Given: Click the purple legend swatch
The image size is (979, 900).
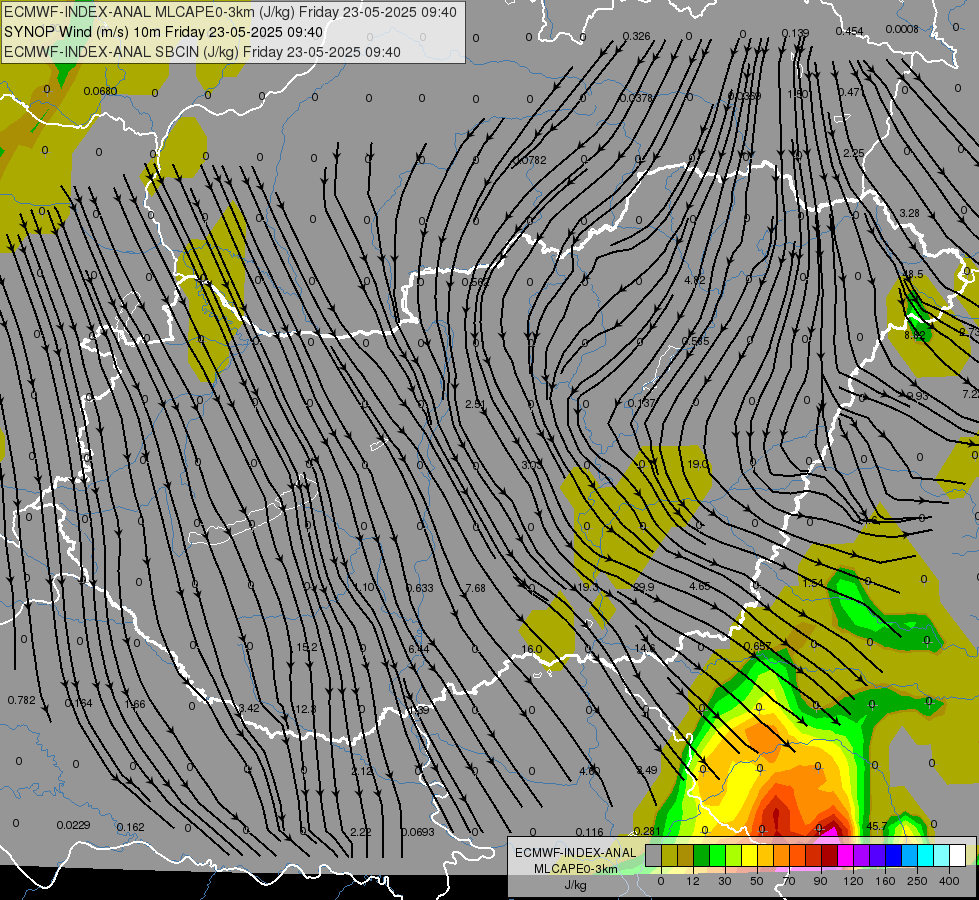Looking at the screenshot, I should pyautogui.click(x=862, y=856).
